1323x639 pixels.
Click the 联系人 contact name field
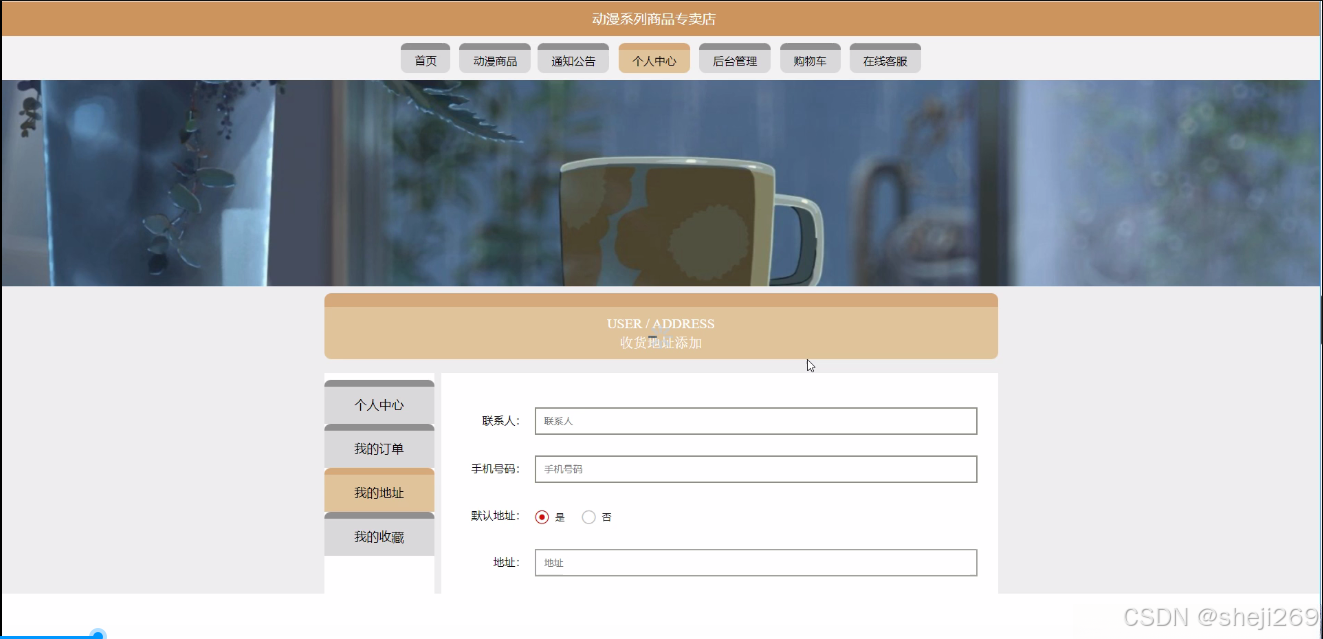(755, 421)
